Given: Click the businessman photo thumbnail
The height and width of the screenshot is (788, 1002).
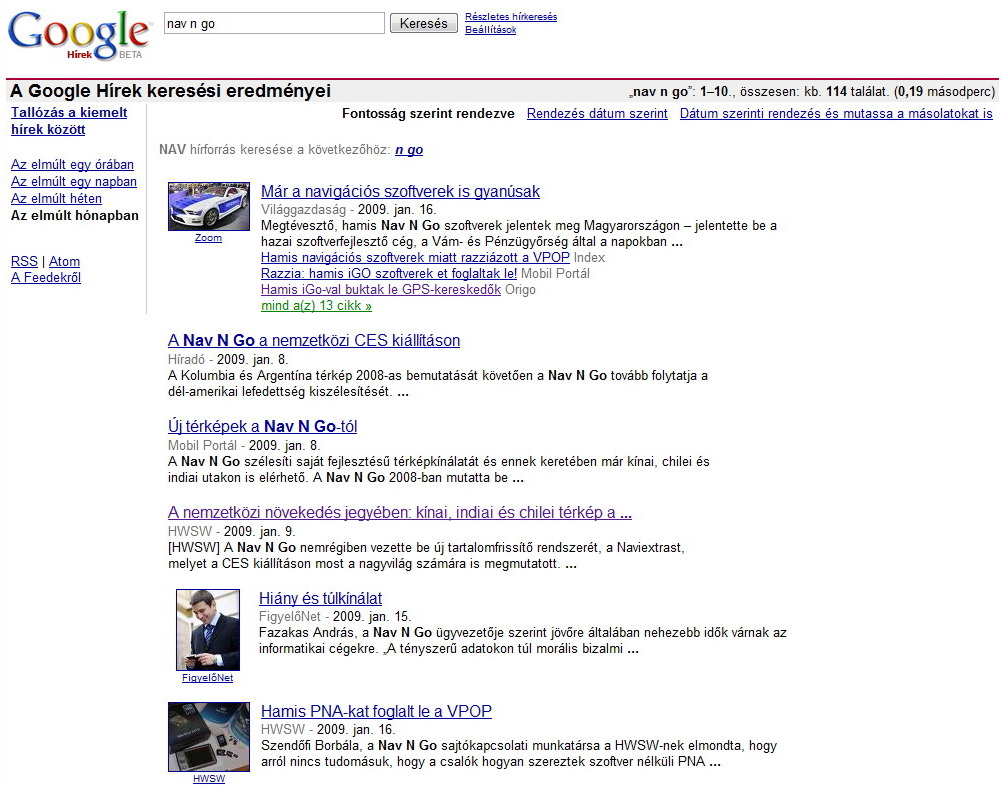Looking at the screenshot, I should point(208,630).
